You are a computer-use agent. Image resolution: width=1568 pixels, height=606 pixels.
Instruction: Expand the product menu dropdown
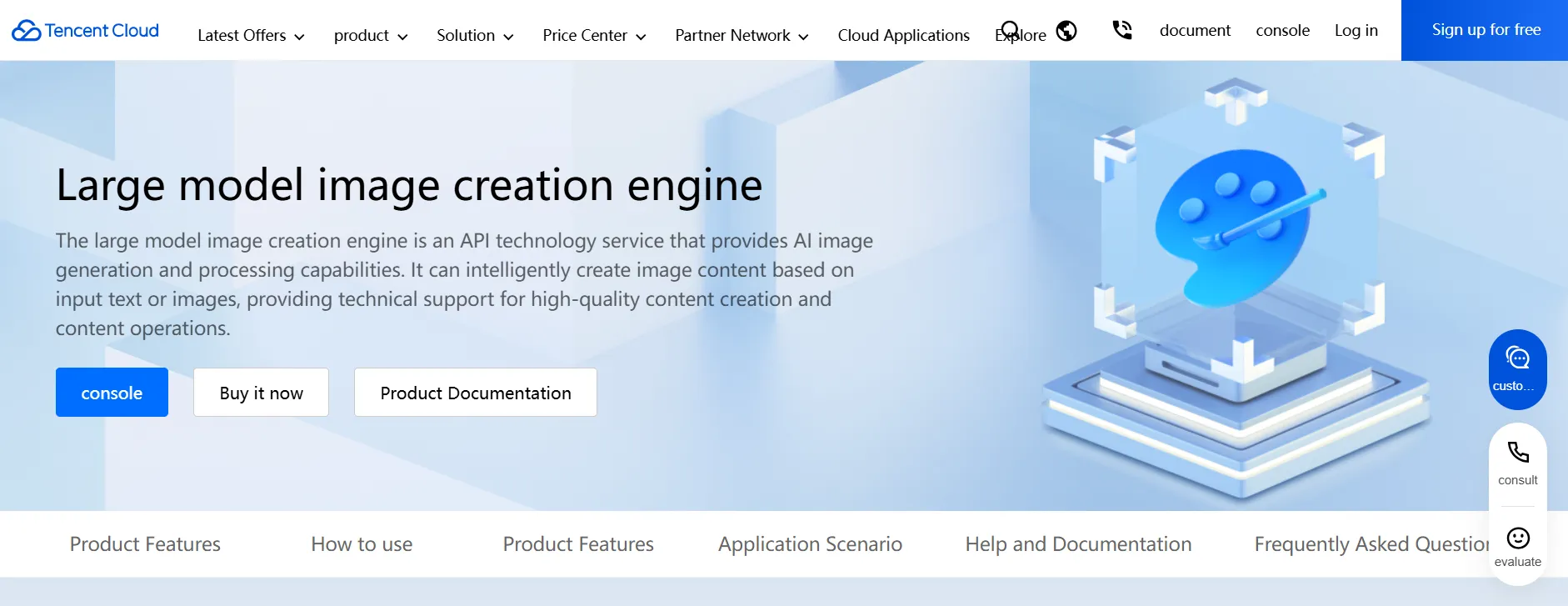click(370, 36)
